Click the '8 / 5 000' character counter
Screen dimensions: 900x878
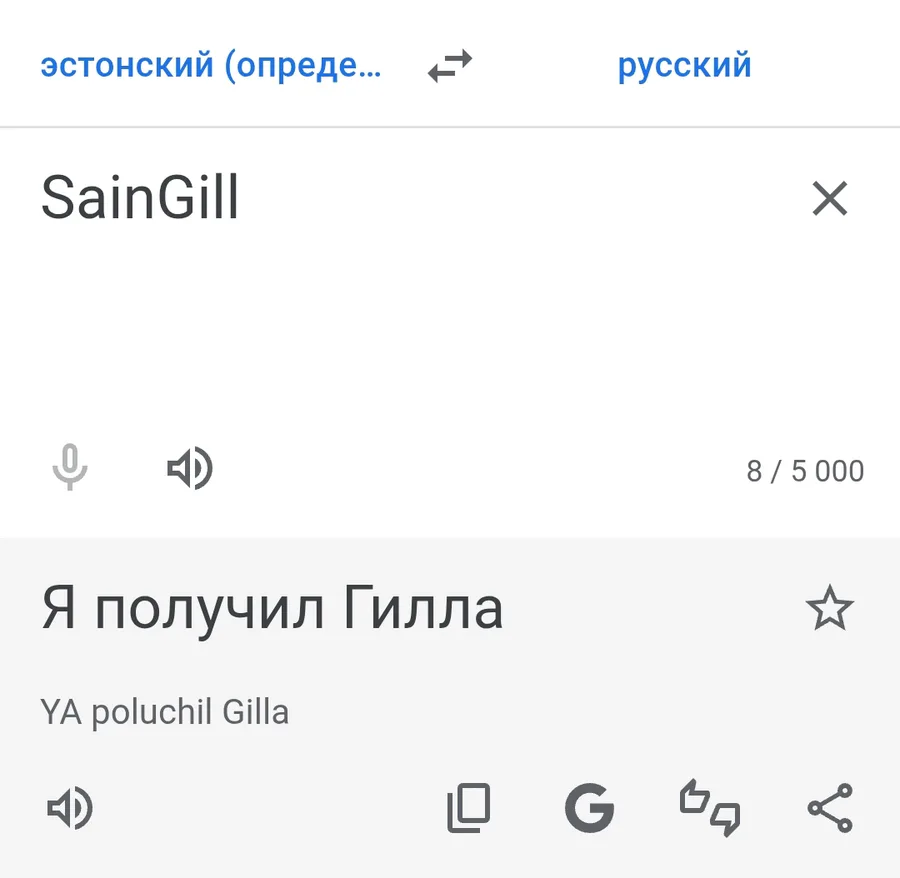click(805, 471)
